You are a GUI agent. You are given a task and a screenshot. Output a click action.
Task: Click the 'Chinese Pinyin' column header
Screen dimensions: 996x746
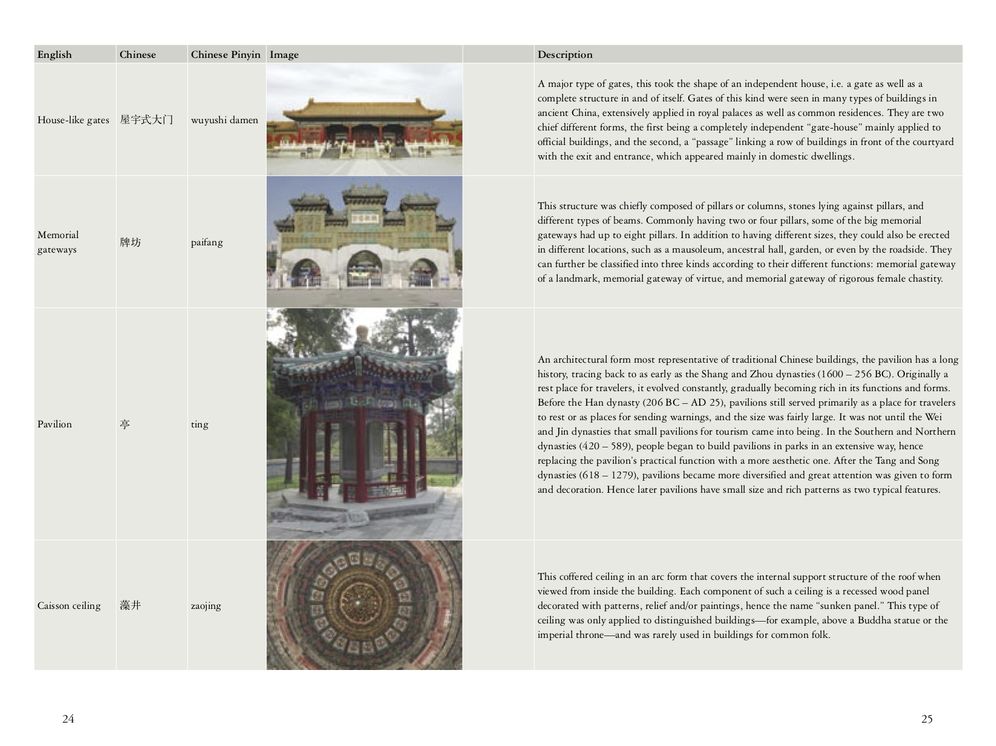pos(225,55)
